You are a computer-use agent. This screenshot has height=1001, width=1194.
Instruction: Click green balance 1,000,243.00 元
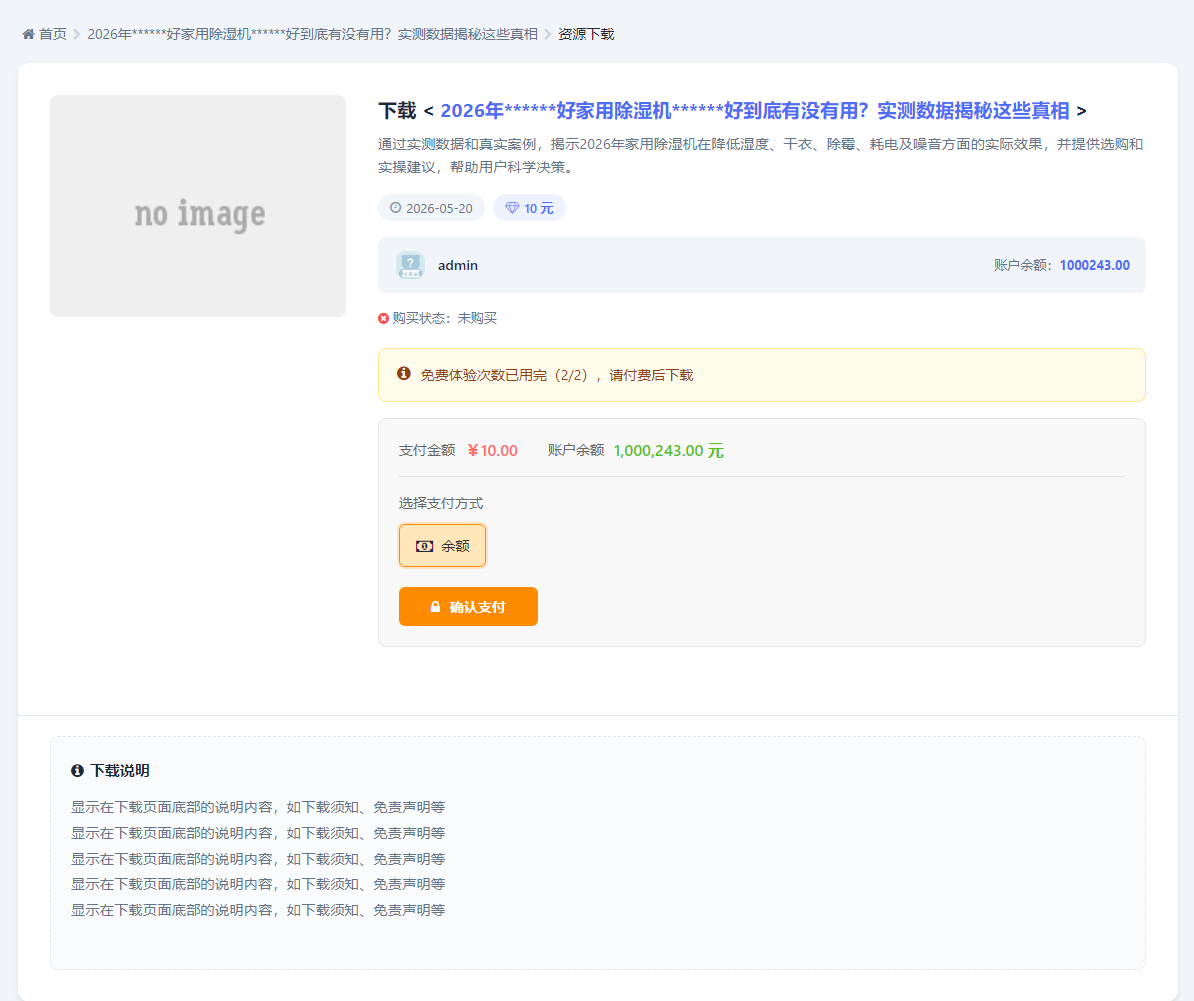669,451
